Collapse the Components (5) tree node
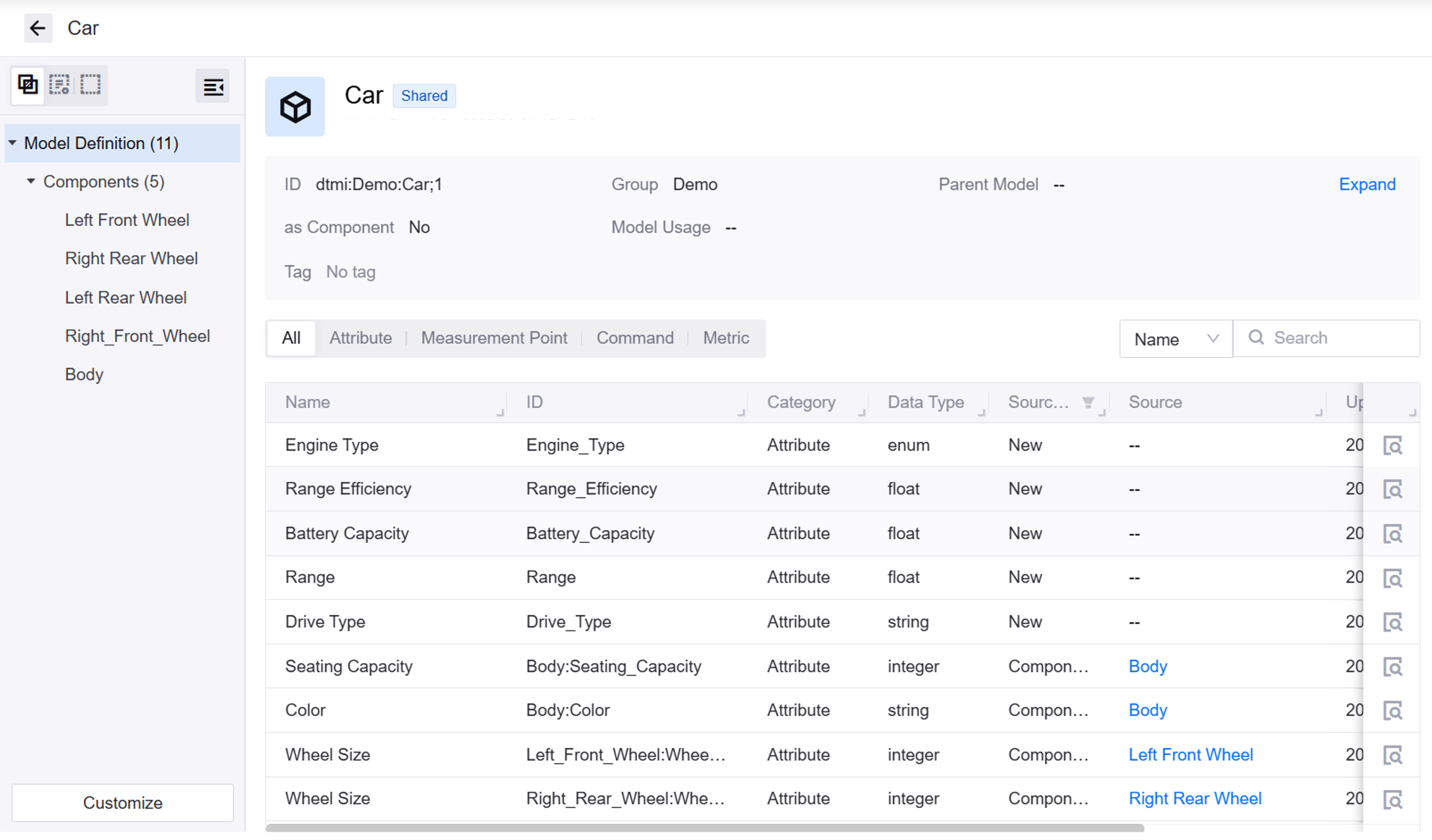The height and width of the screenshot is (840, 1432). coord(31,182)
